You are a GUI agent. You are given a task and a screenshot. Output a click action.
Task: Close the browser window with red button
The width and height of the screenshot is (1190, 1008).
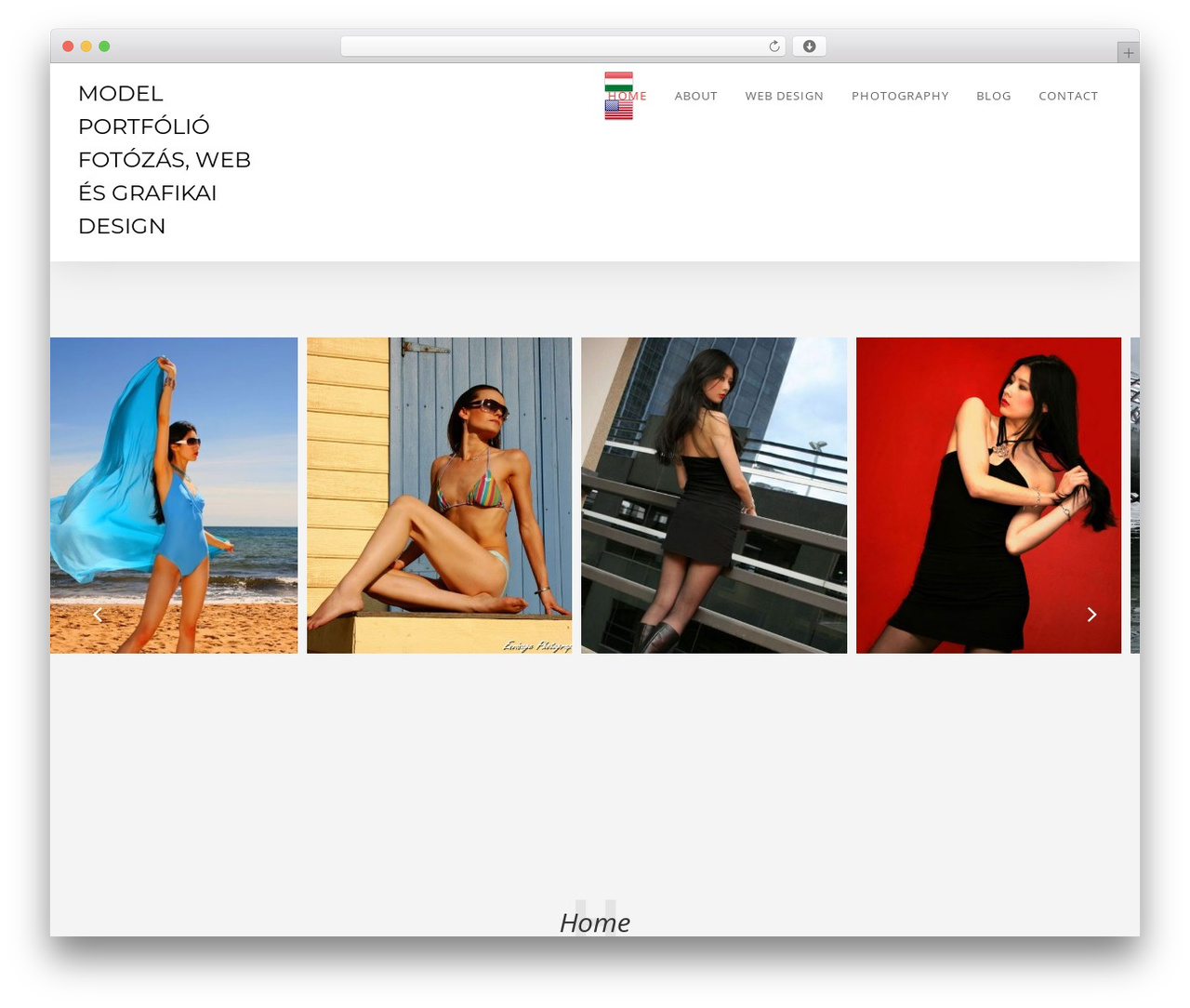click(68, 46)
